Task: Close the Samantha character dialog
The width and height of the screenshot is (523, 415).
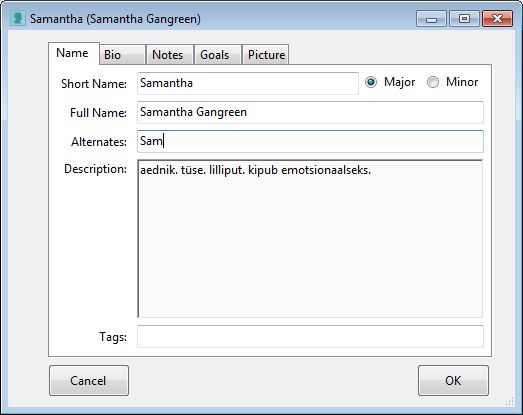Action: click(x=497, y=19)
